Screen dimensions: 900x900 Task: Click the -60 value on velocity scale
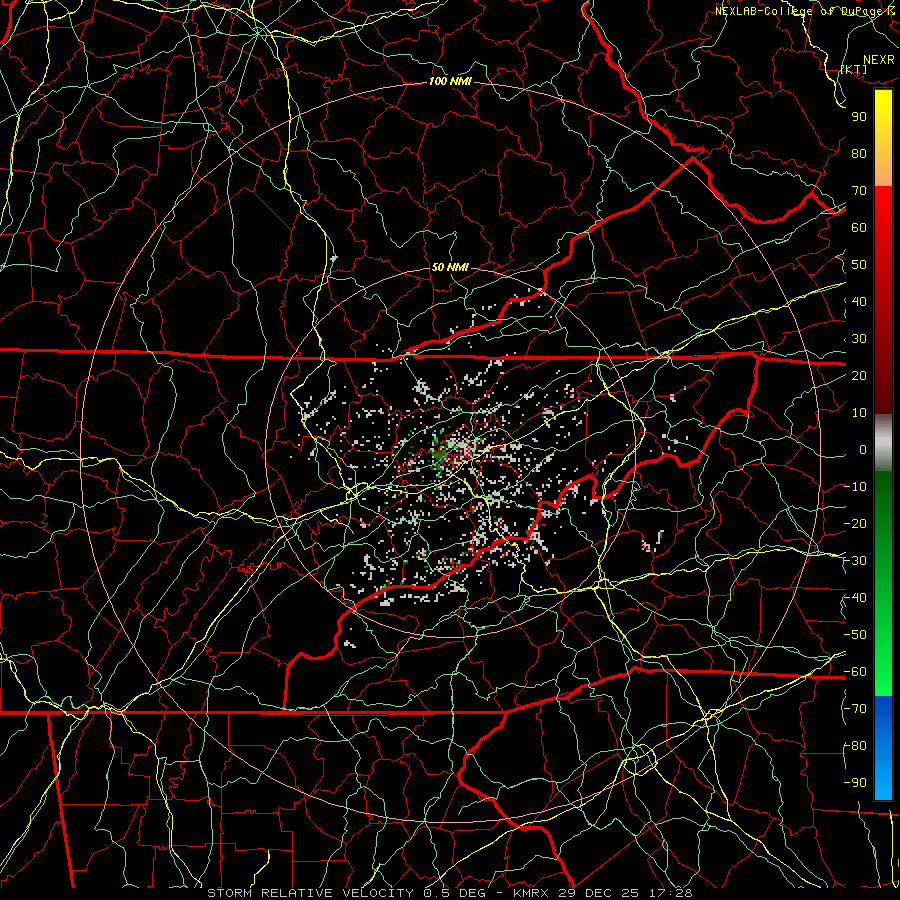point(855,672)
